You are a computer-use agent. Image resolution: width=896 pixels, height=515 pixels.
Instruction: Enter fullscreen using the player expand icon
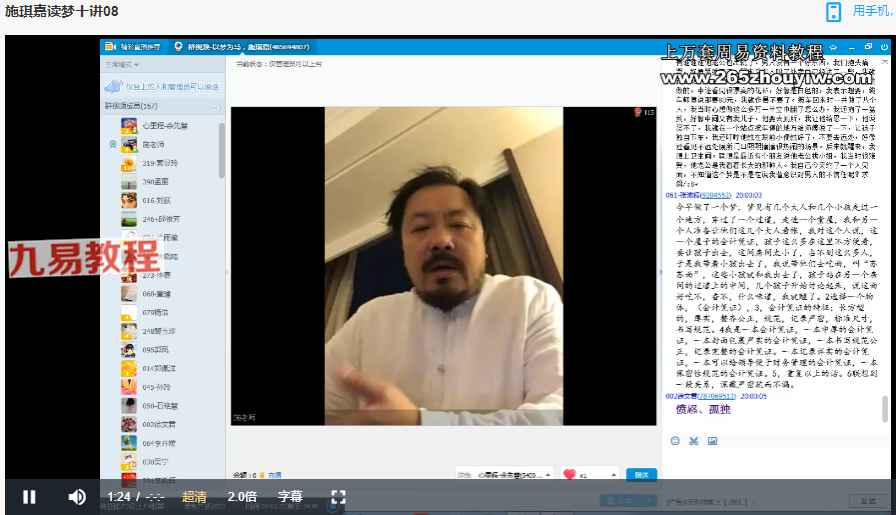tap(338, 497)
